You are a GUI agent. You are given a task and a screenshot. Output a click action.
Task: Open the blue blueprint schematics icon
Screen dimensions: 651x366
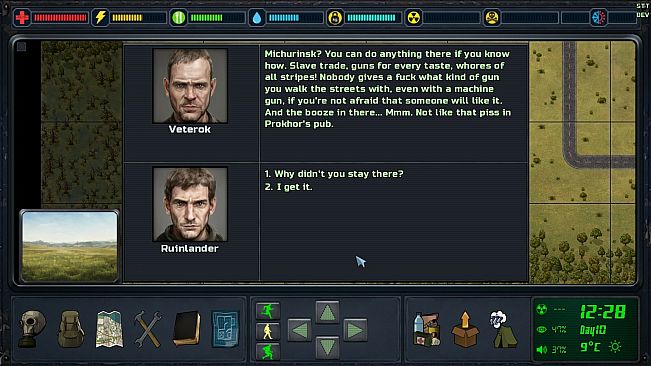click(x=225, y=329)
